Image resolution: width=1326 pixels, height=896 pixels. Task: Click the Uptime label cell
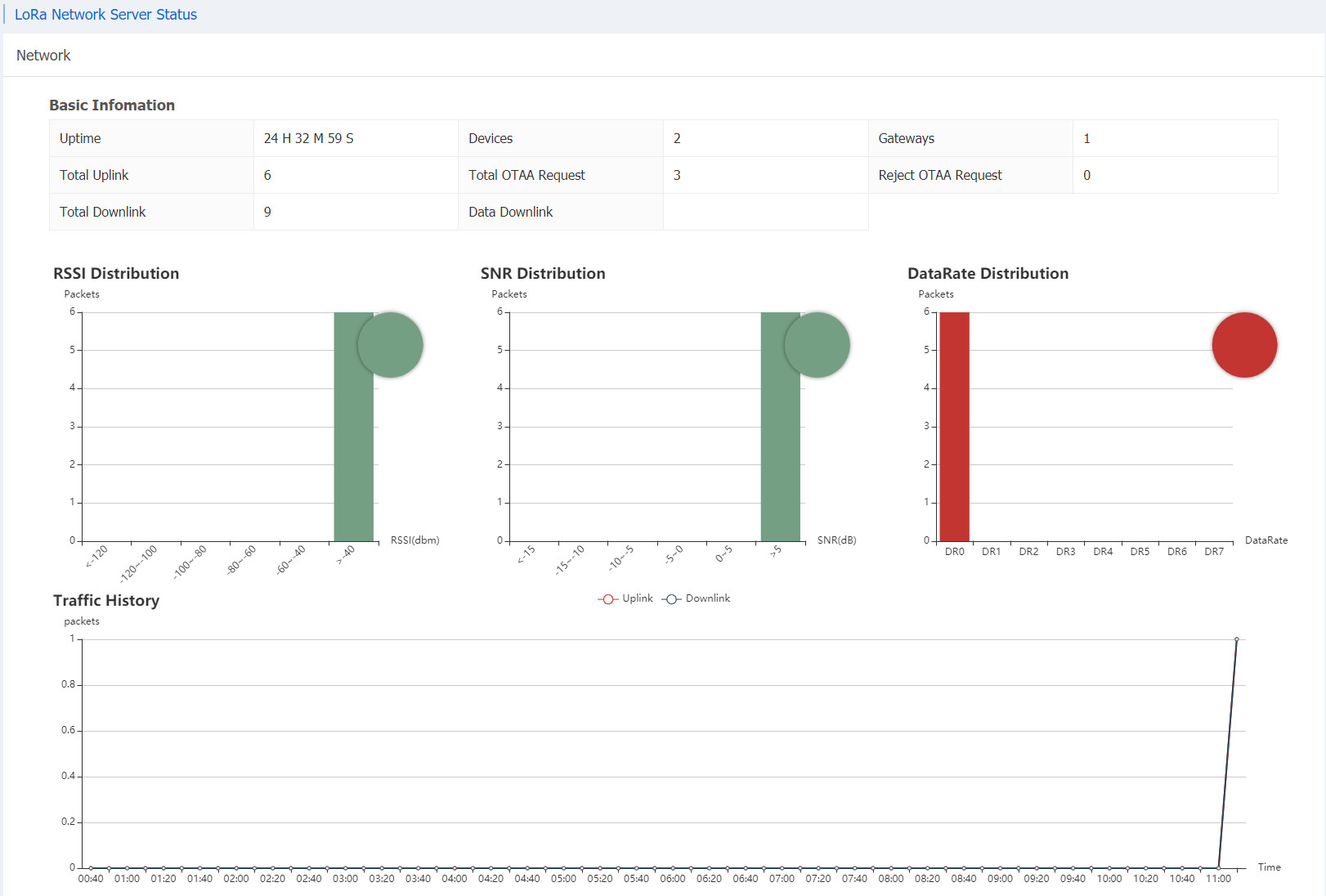pos(152,138)
